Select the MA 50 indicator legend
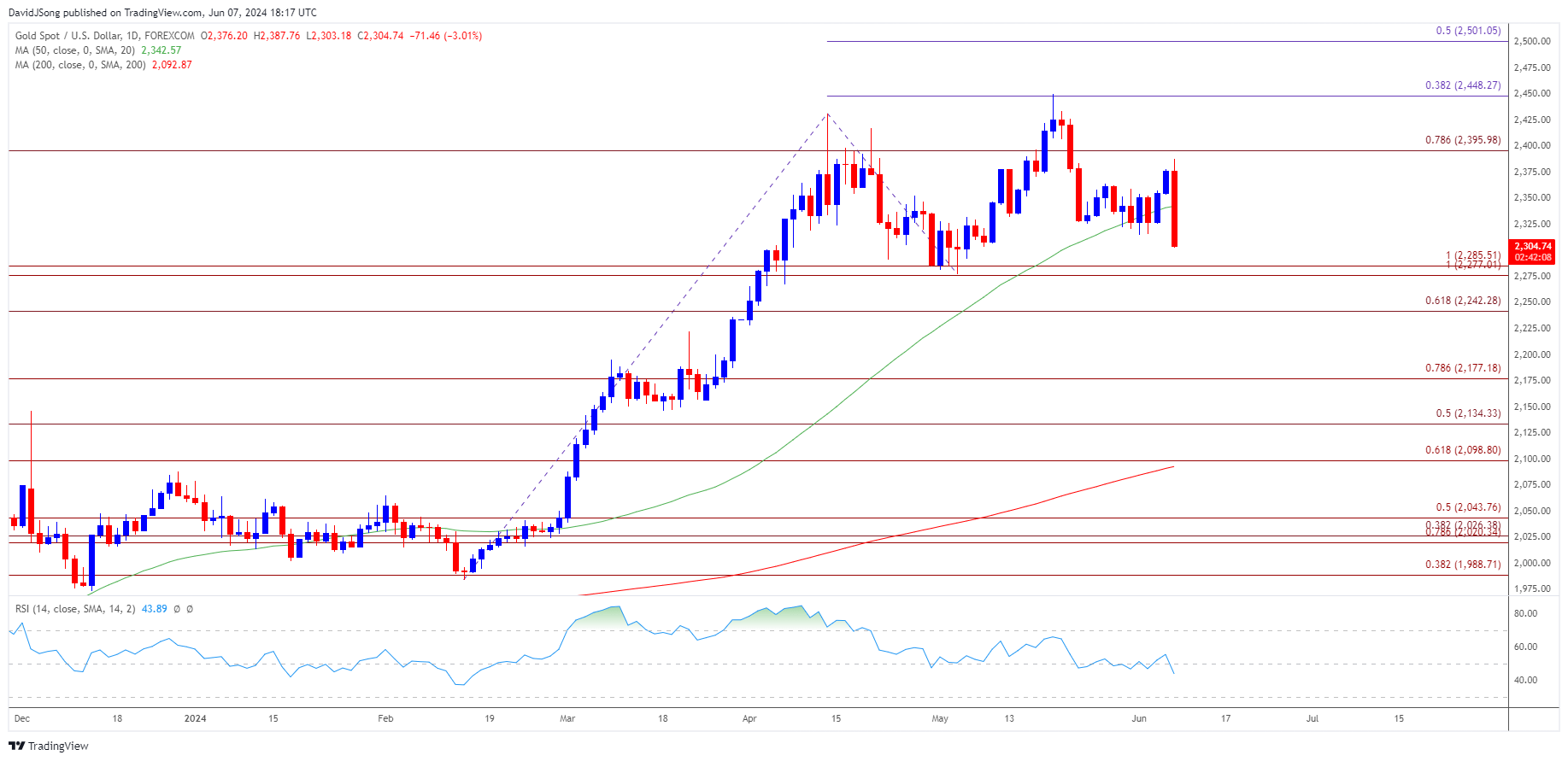The height and width of the screenshot is (761, 1568). tap(74, 50)
